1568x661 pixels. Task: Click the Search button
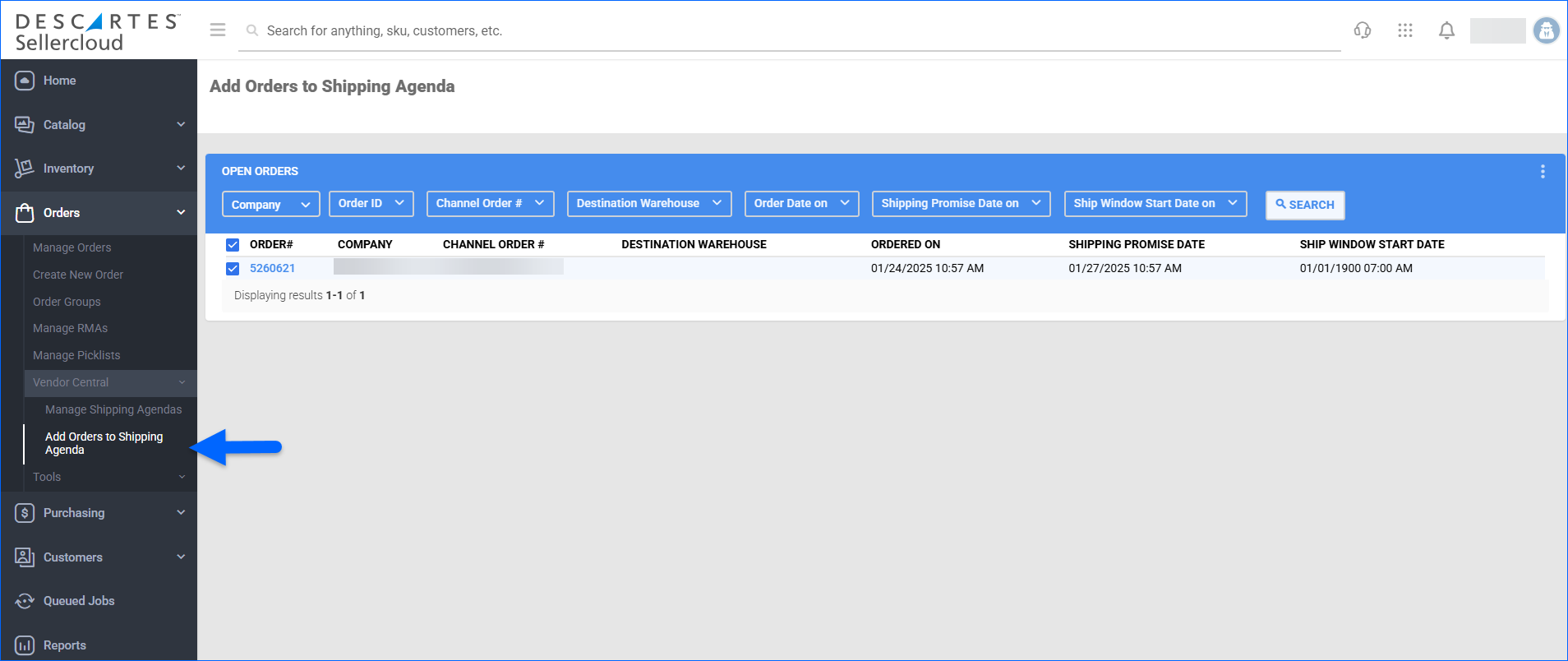[x=1304, y=205]
